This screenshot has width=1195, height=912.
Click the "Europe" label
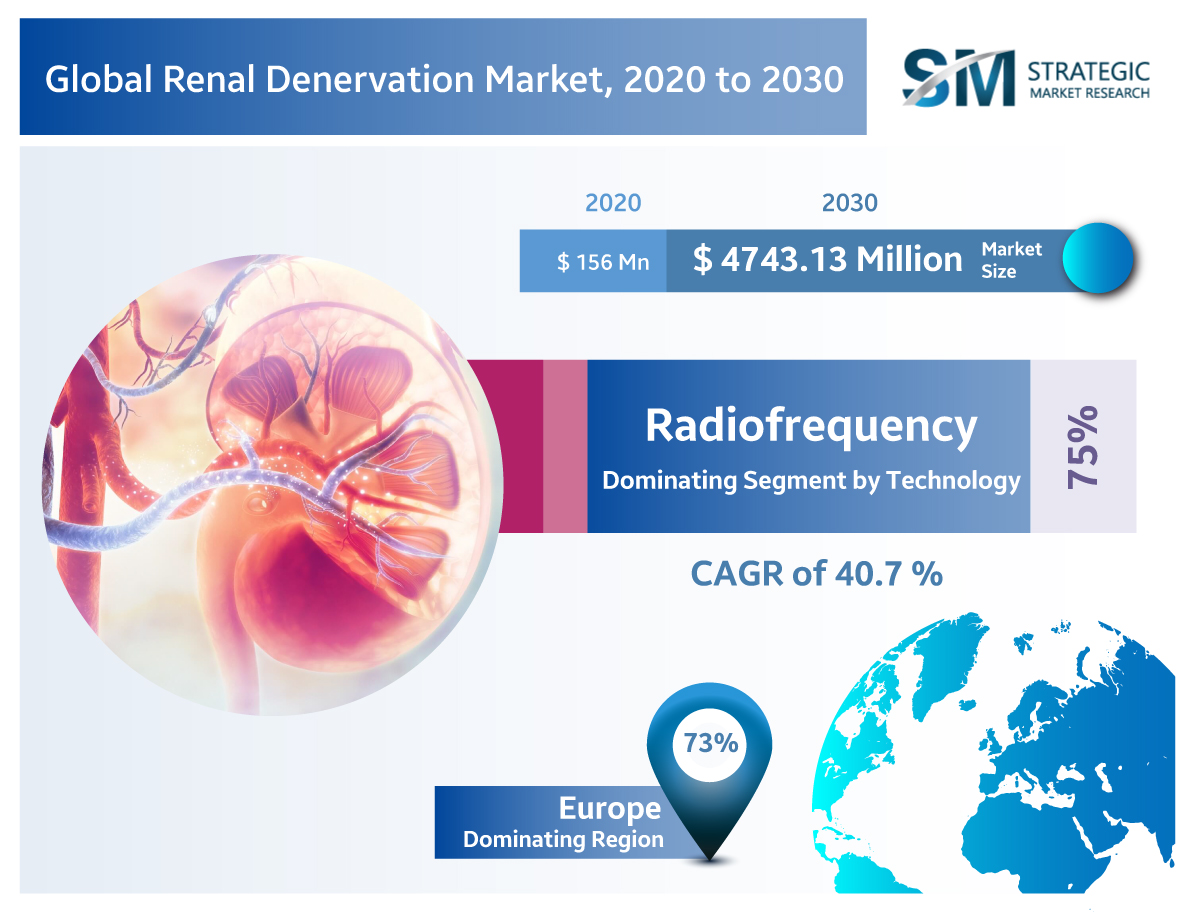click(610, 808)
